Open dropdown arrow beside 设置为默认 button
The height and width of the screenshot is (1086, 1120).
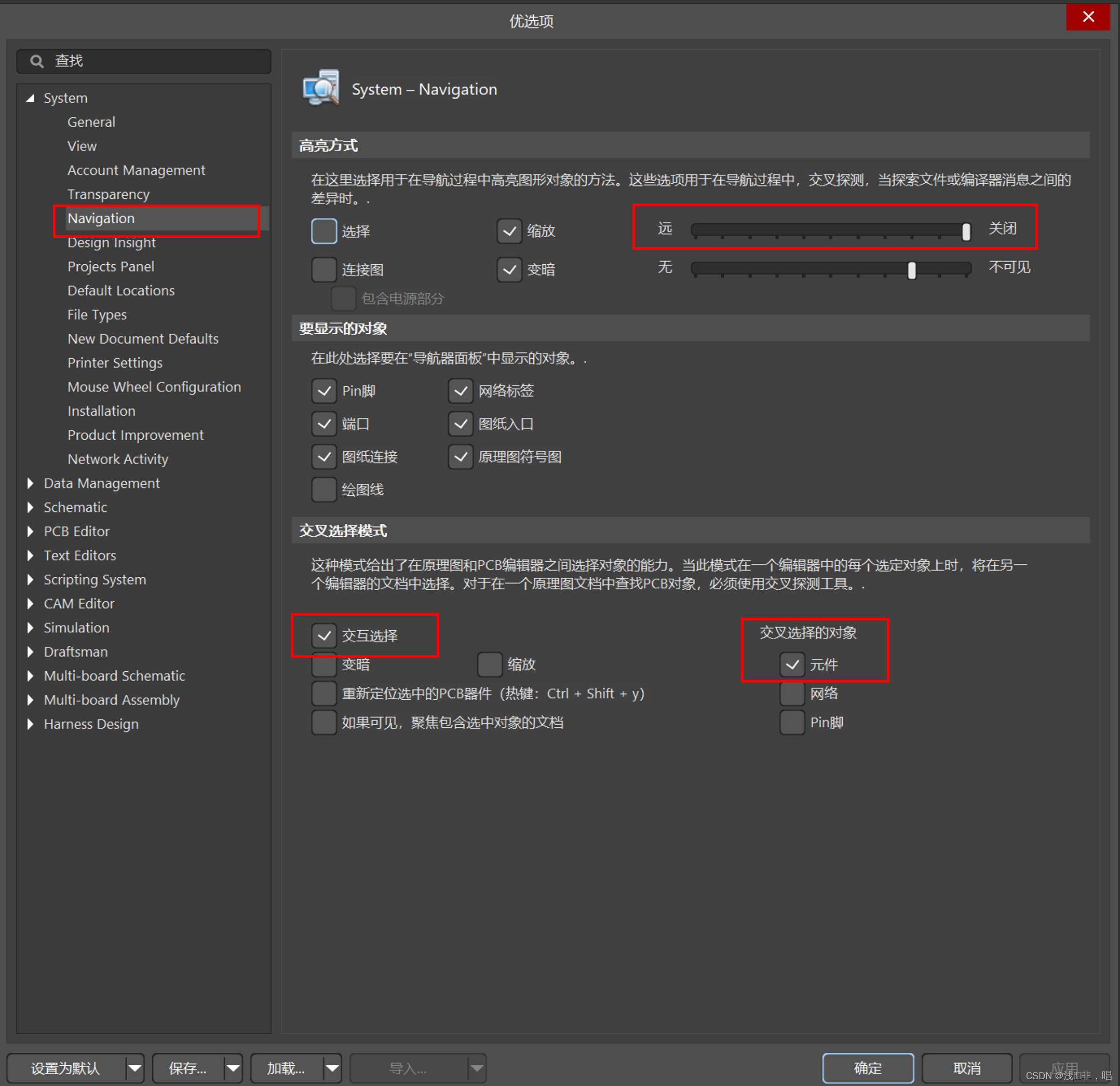[x=134, y=1067]
